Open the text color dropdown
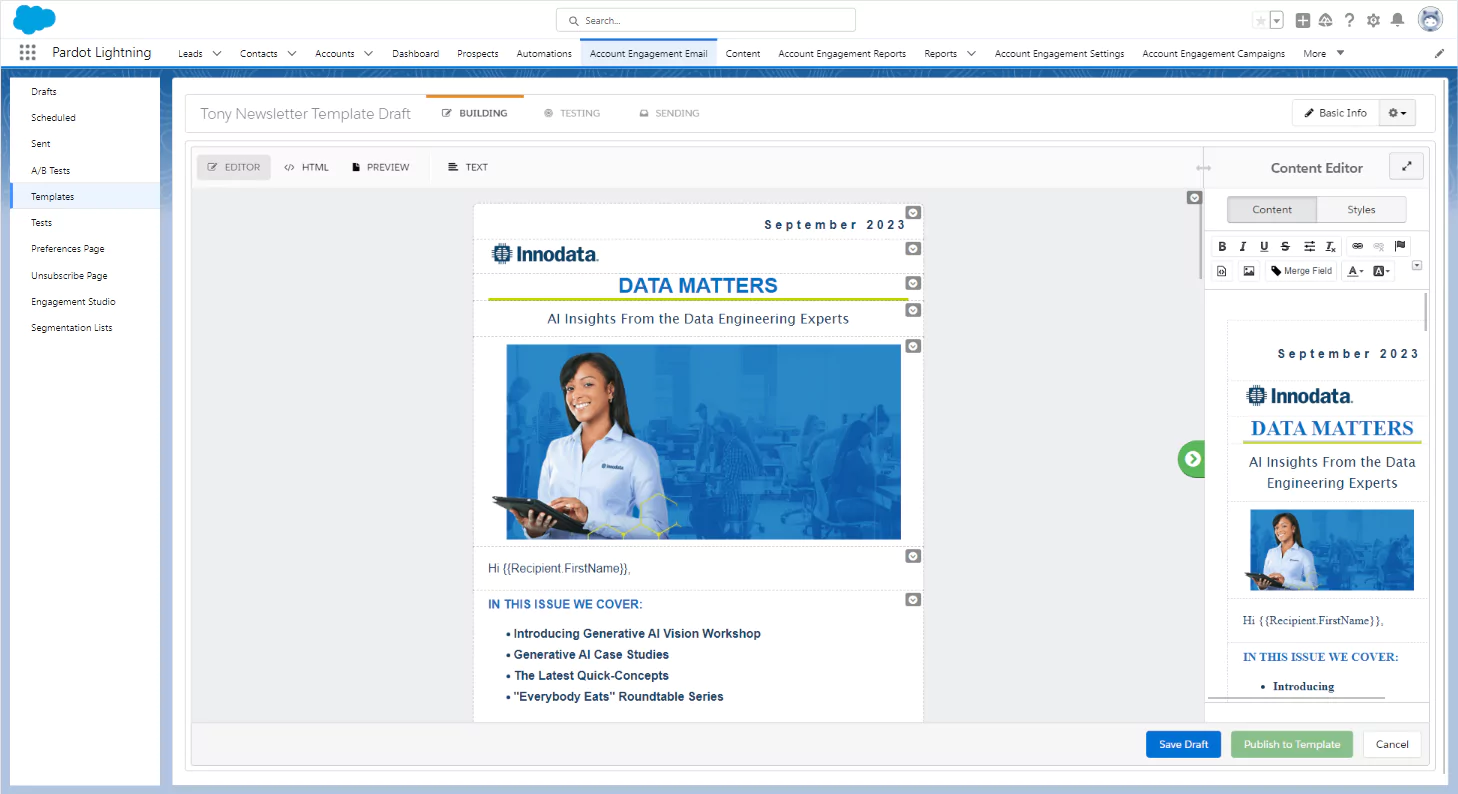This screenshot has width=1458, height=794. (1355, 271)
